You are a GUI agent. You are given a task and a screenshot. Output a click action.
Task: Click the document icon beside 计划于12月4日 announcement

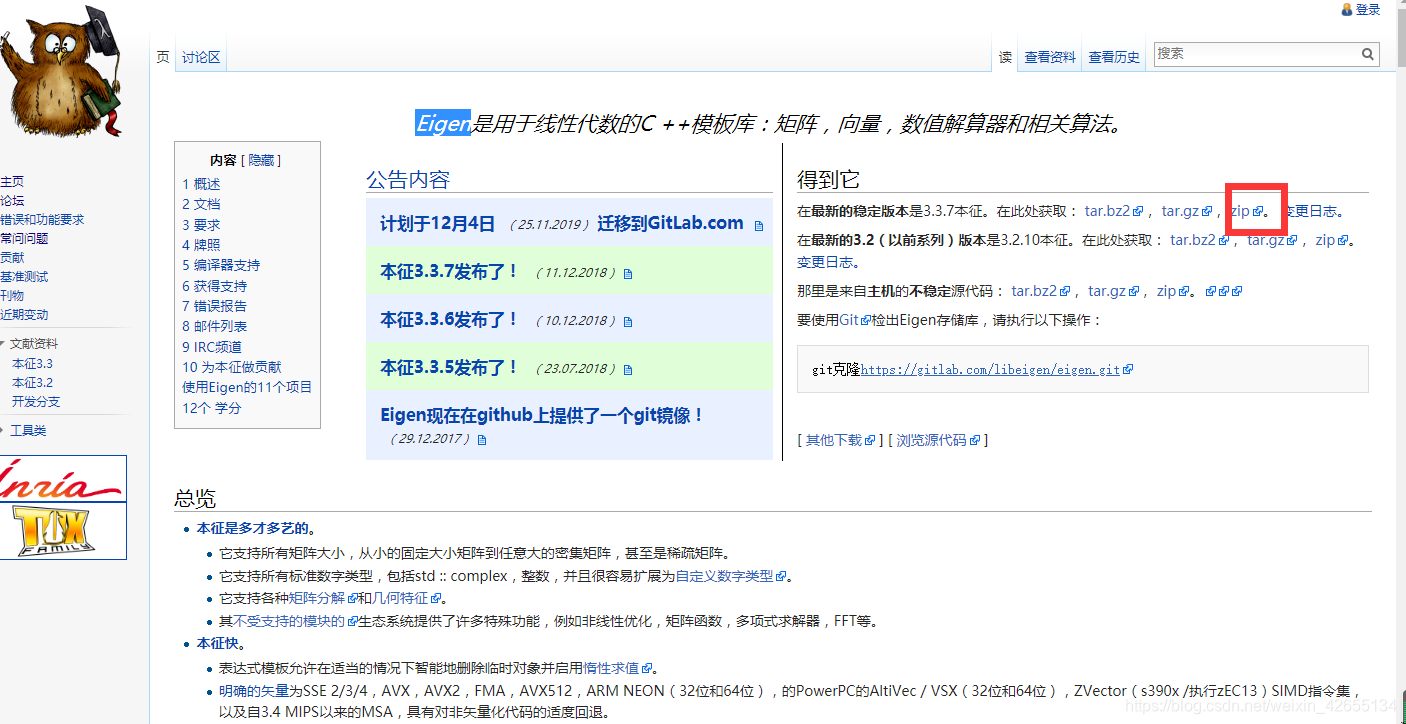click(758, 224)
